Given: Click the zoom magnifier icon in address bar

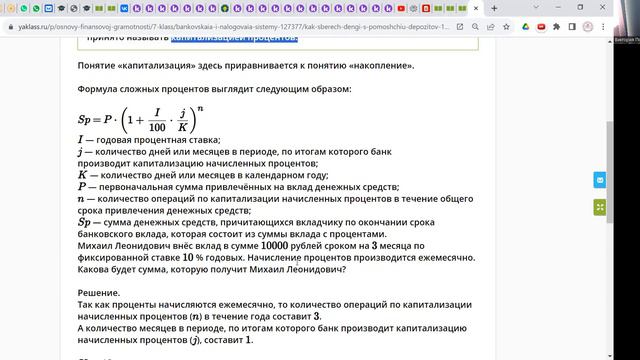Looking at the screenshot, I should [x=475, y=27].
